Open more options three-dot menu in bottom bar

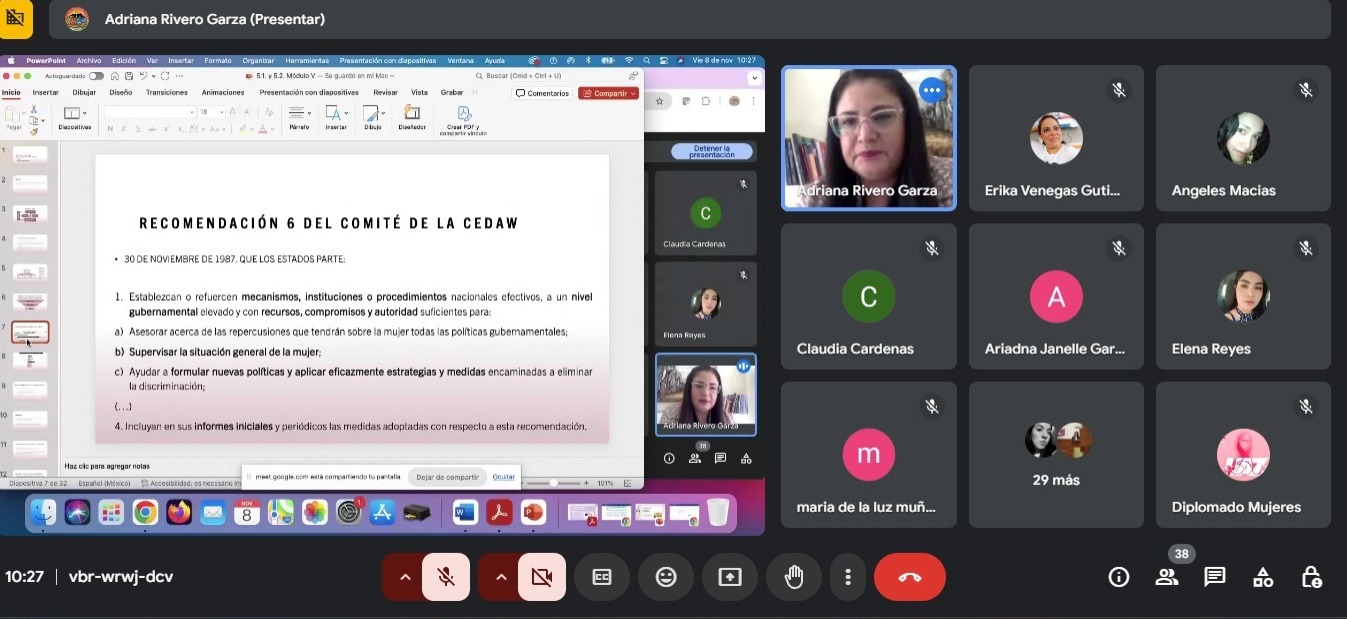[848, 577]
